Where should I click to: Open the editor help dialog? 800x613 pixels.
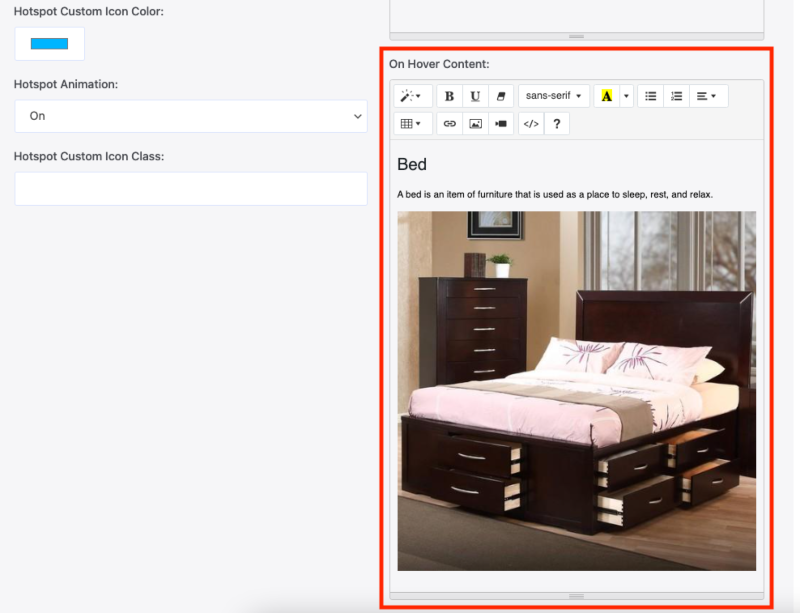(x=557, y=124)
